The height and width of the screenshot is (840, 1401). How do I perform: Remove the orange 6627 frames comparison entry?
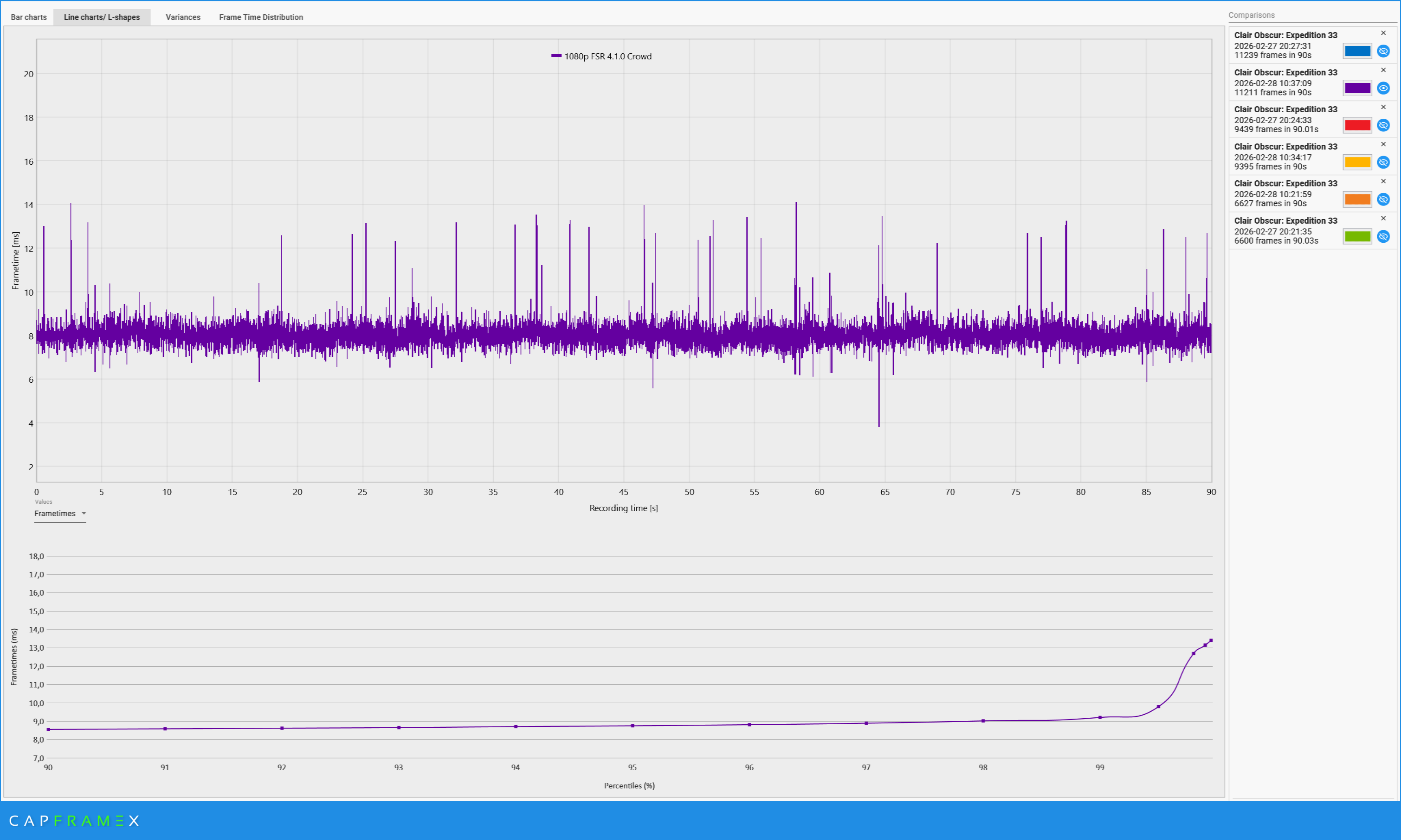pos(1383,181)
